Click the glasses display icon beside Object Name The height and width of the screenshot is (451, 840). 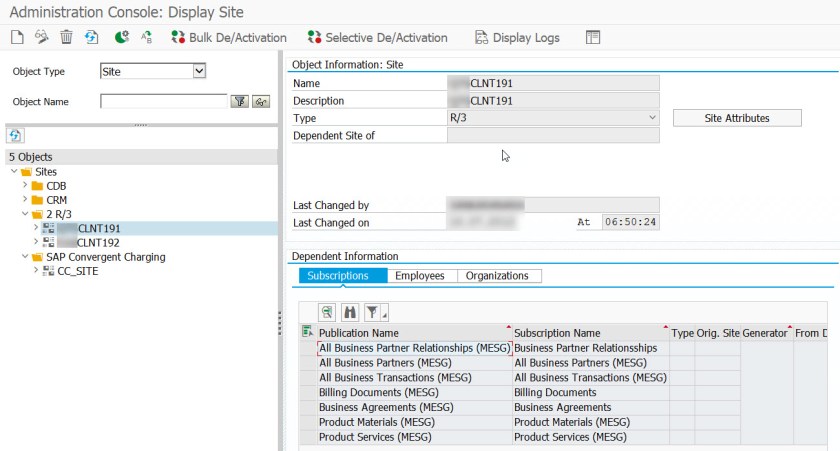[261, 101]
